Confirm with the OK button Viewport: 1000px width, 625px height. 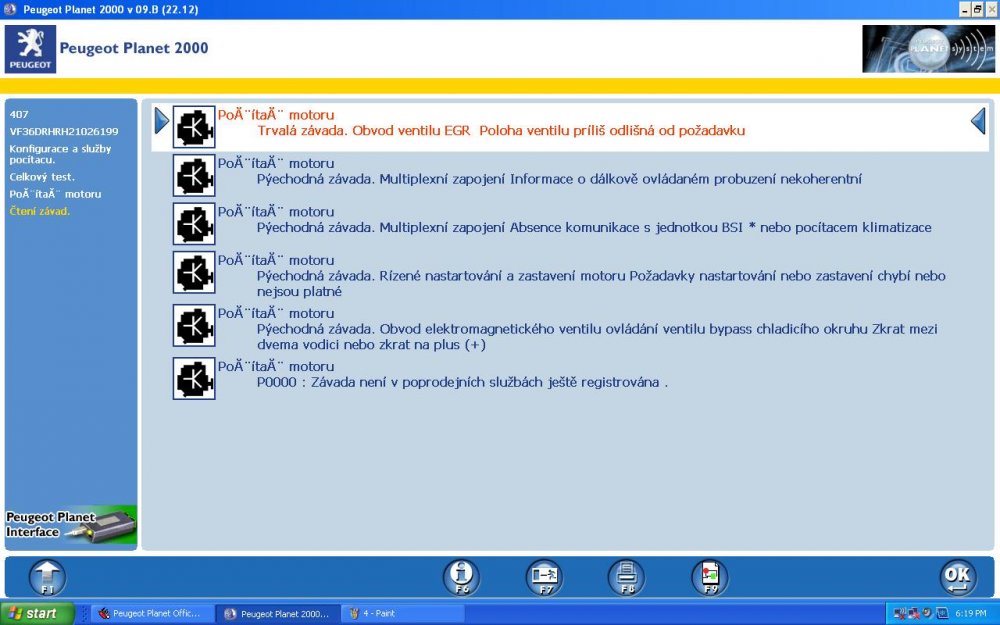(958, 578)
